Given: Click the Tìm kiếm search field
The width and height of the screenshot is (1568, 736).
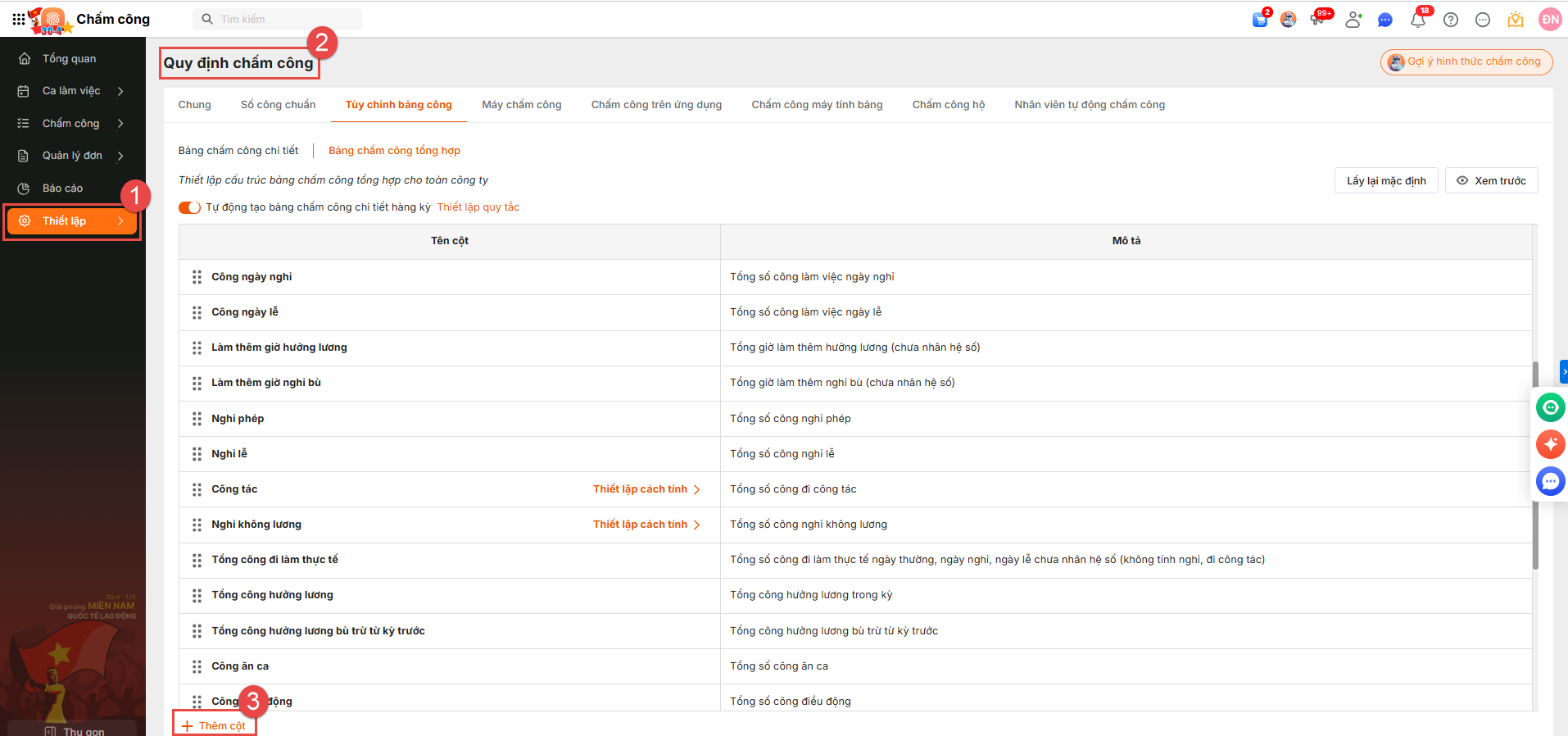Looking at the screenshot, I should tap(279, 19).
